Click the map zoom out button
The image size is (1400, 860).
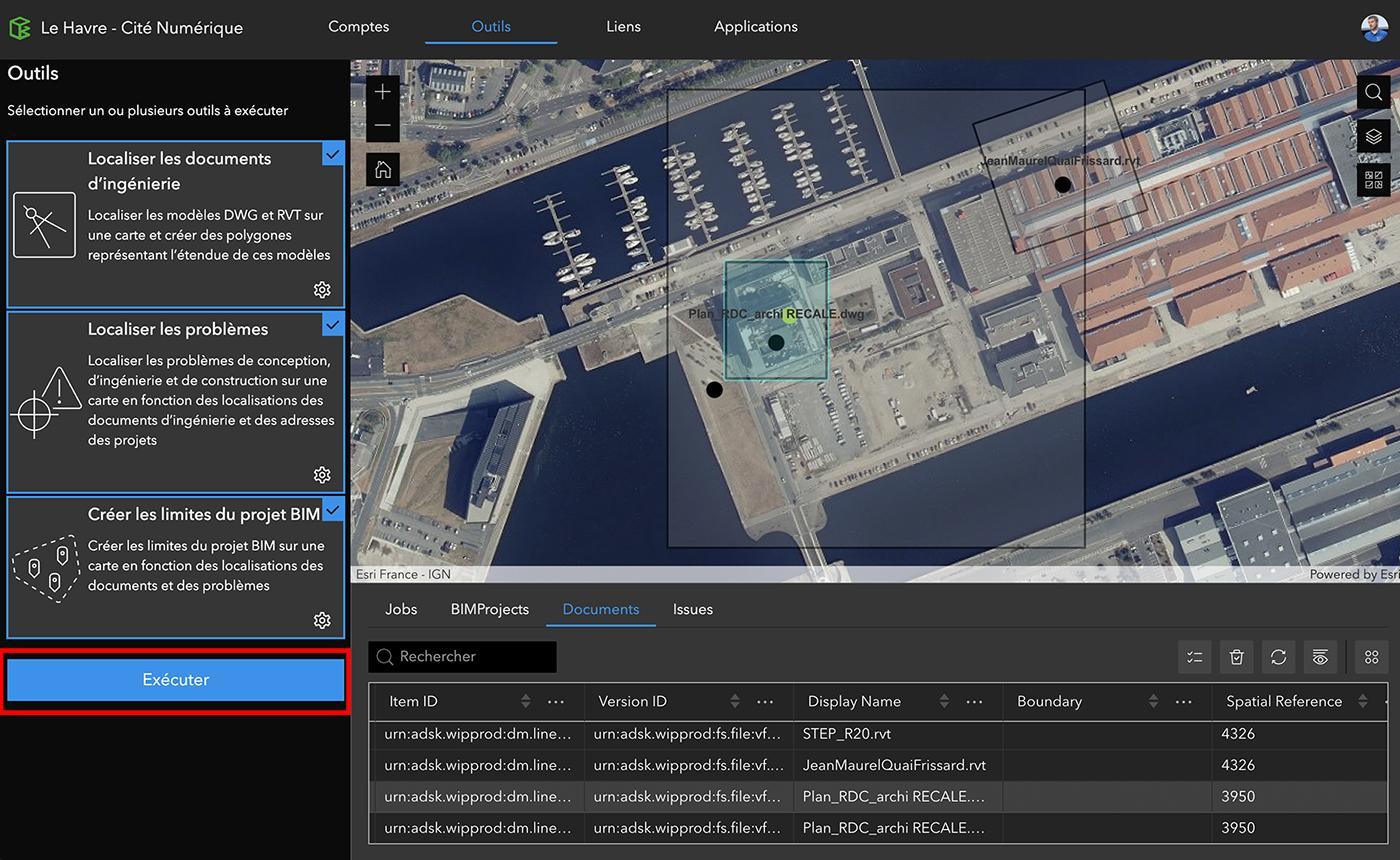click(383, 126)
